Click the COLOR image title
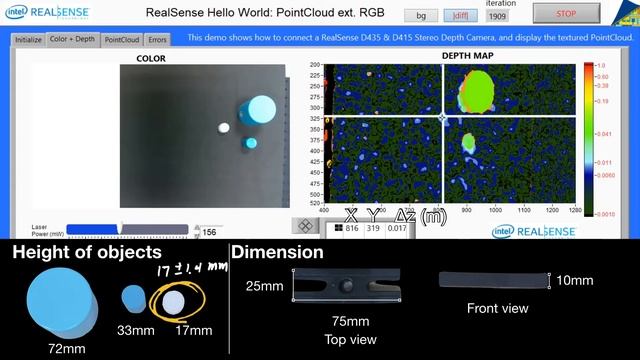The width and height of the screenshot is (640, 360). tap(151, 59)
